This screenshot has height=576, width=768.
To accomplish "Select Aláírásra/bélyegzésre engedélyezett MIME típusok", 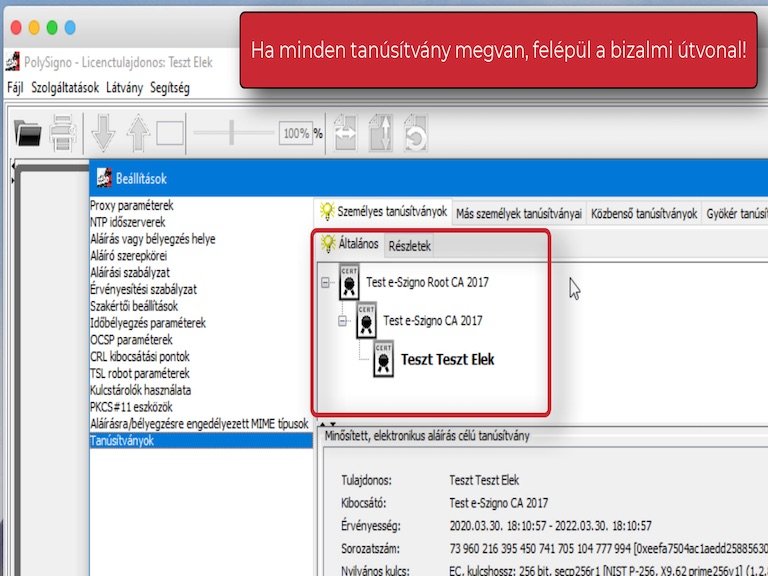I will pos(199,424).
